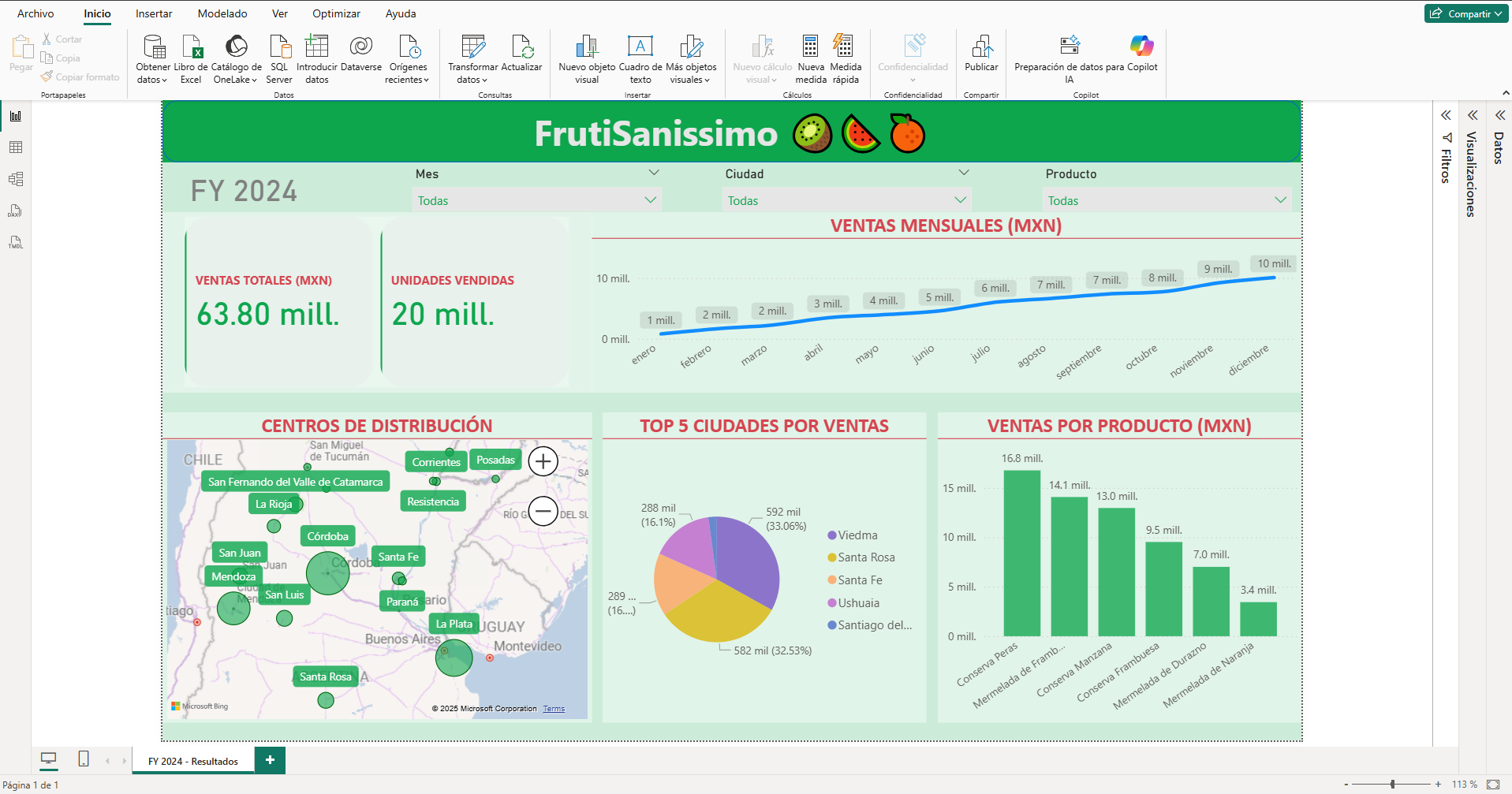
Task: Switch to the Insertar ribbon tab
Action: (153, 13)
